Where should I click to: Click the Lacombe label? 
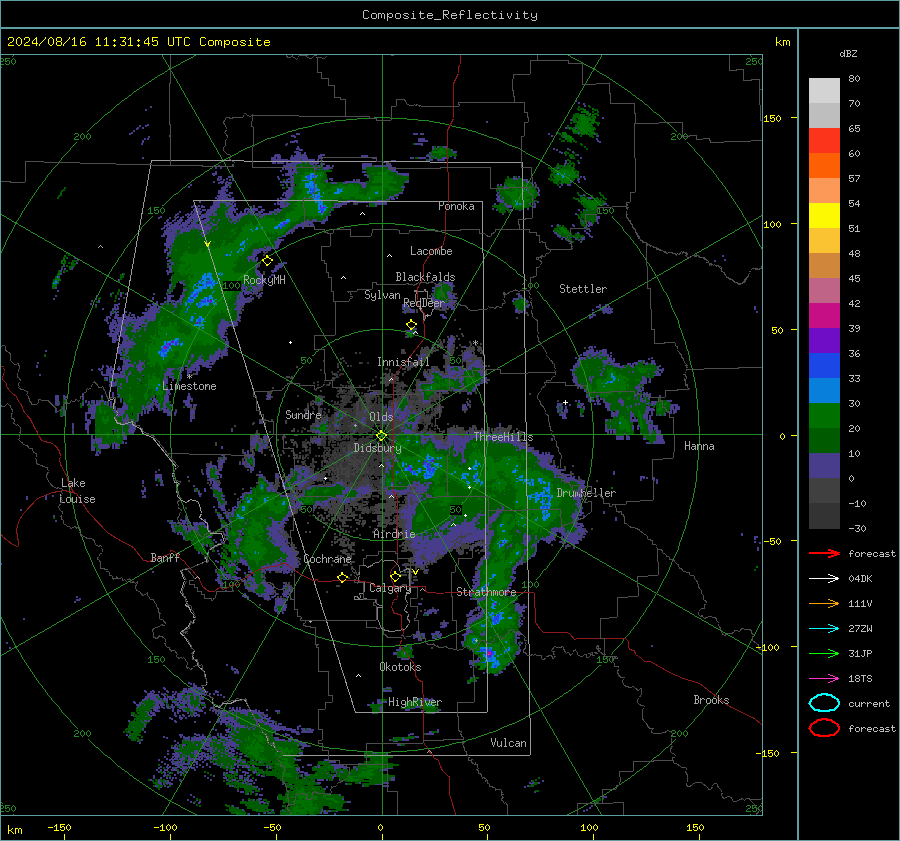(x=431, y=251)
